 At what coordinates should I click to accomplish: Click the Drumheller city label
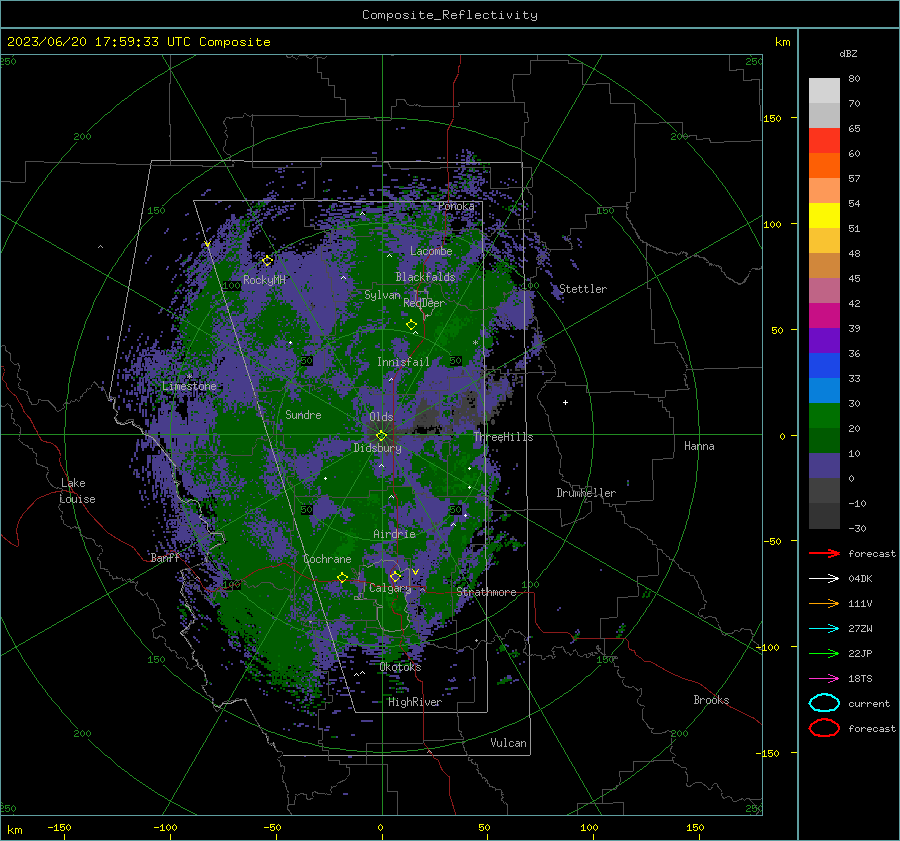click(x=586, y=493)
